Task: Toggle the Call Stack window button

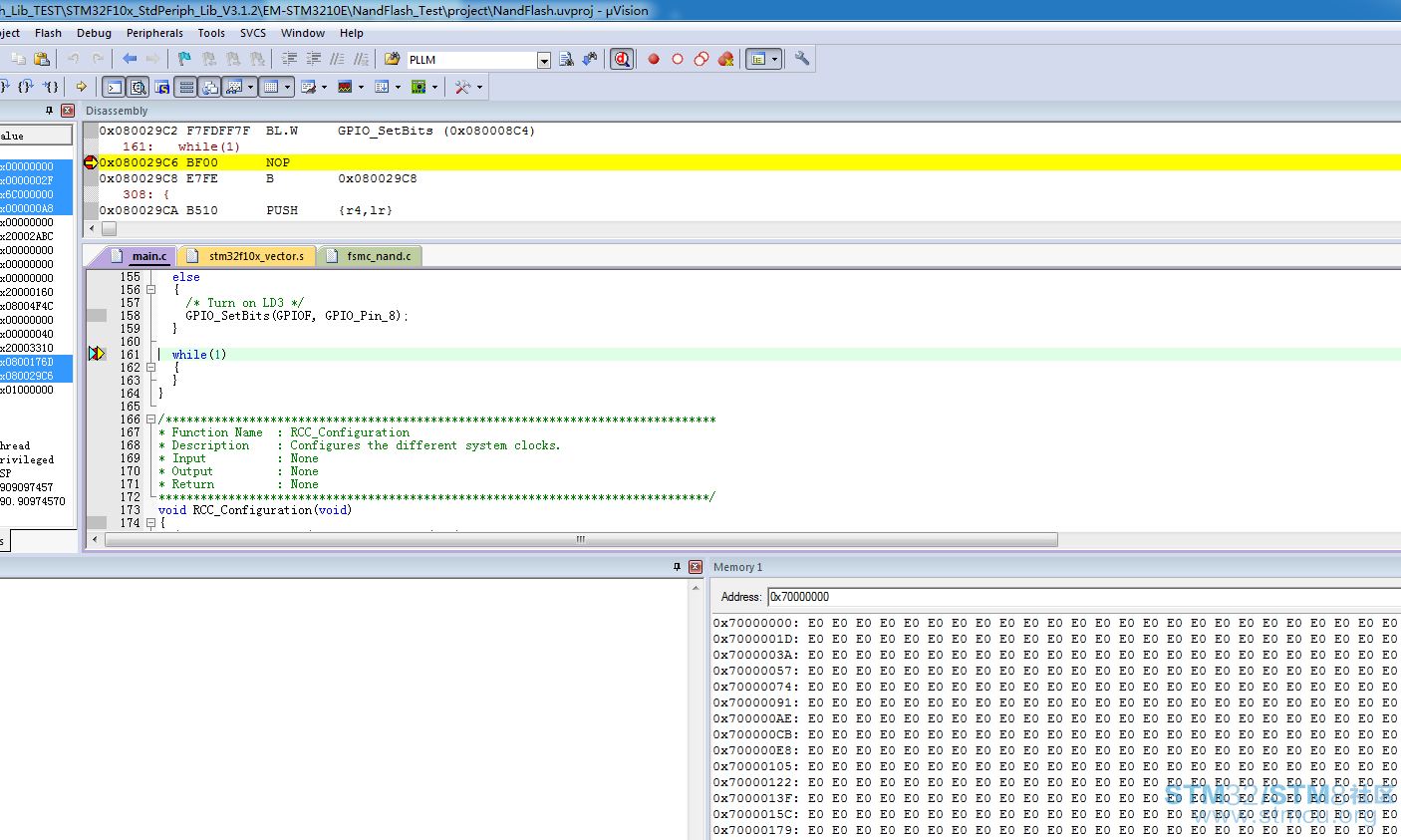Action: pos(209,87)
